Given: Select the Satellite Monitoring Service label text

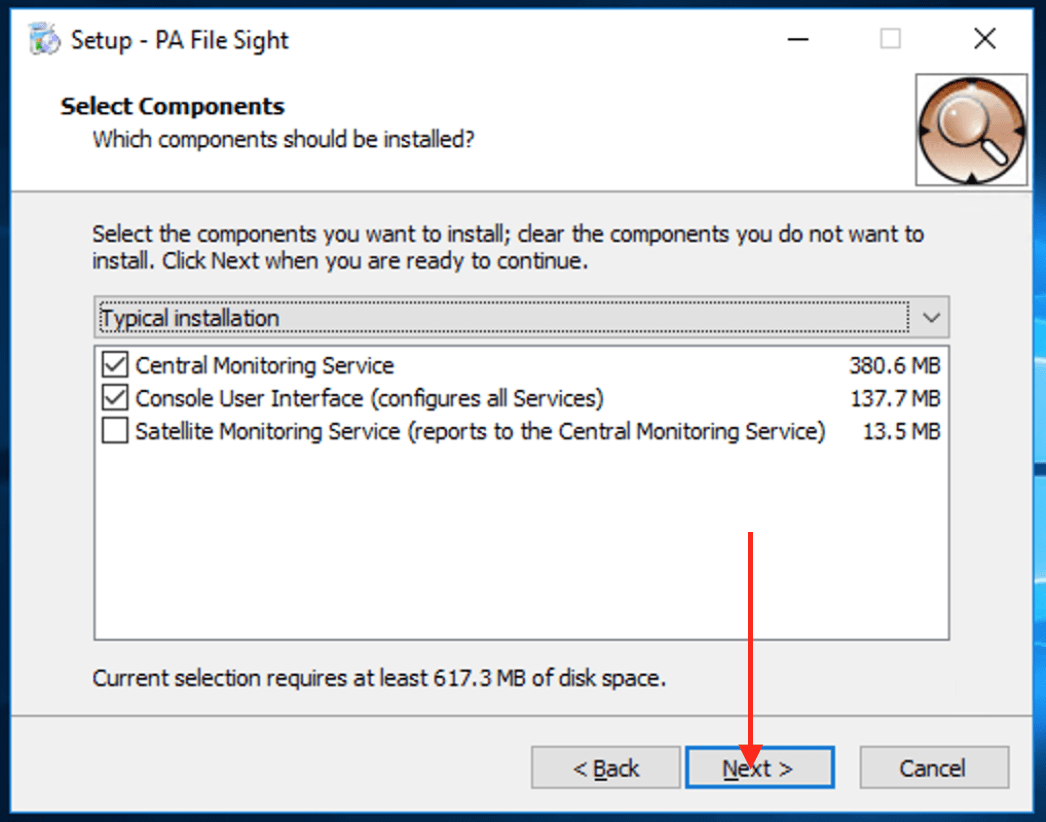Looking at the screenshot, I should (480, 432).
